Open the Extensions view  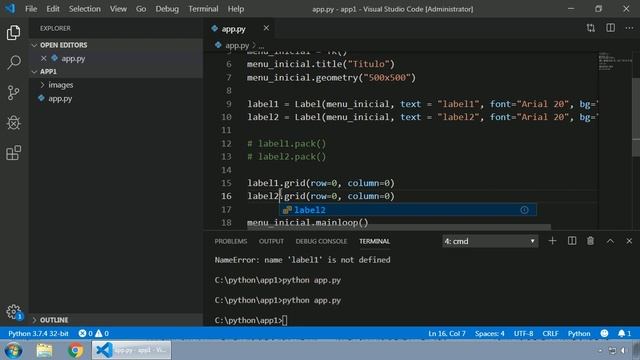tap(13, 153)
